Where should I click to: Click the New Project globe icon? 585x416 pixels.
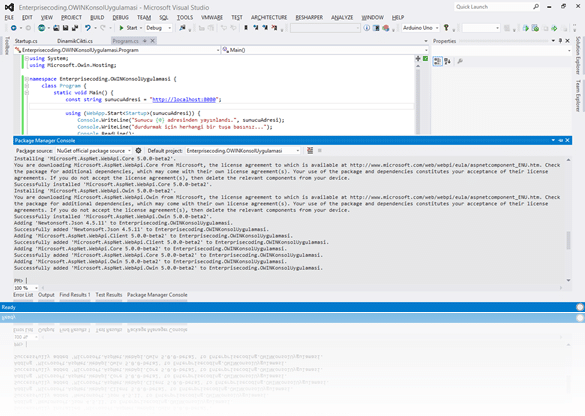click(41, 28)
